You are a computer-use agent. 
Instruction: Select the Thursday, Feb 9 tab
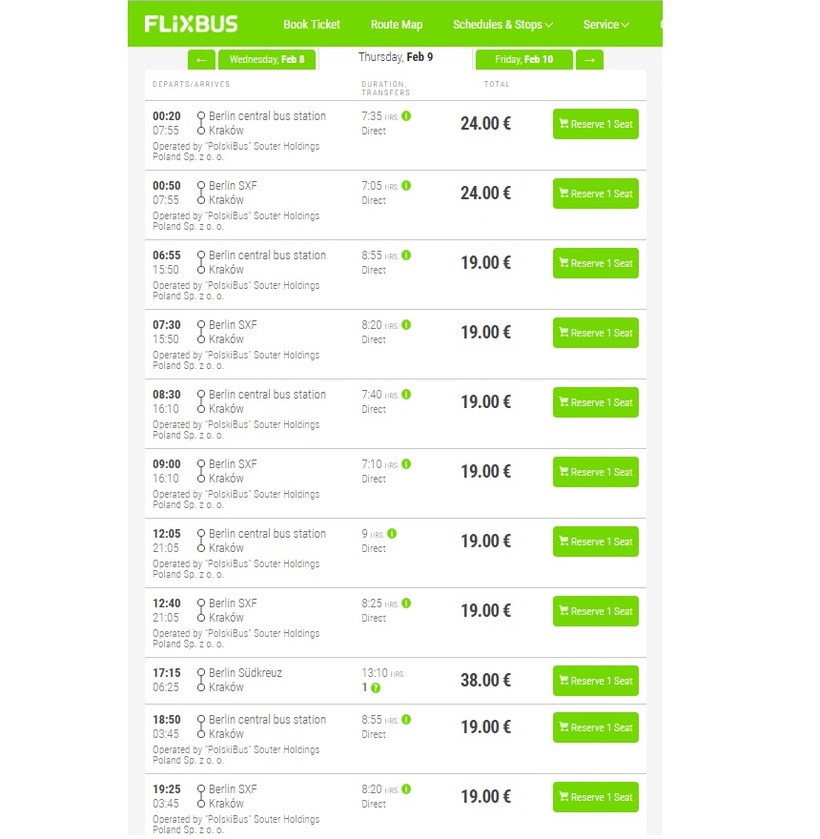coord(396,57)
